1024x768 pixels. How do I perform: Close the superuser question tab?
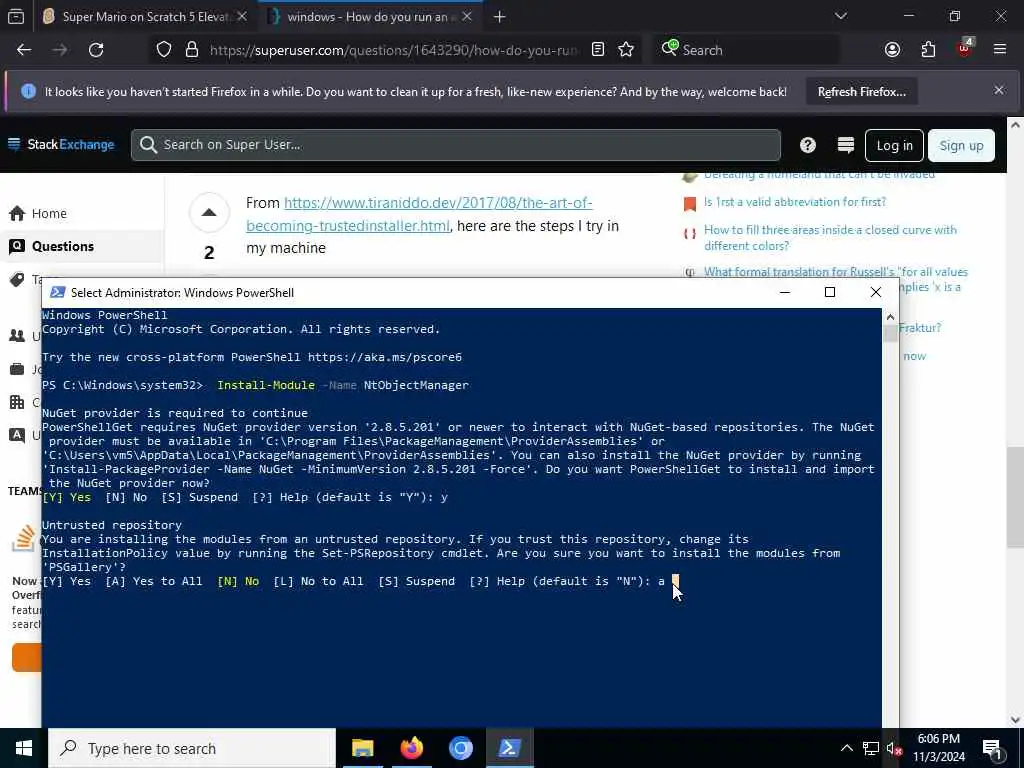click(x=467, y=16)
